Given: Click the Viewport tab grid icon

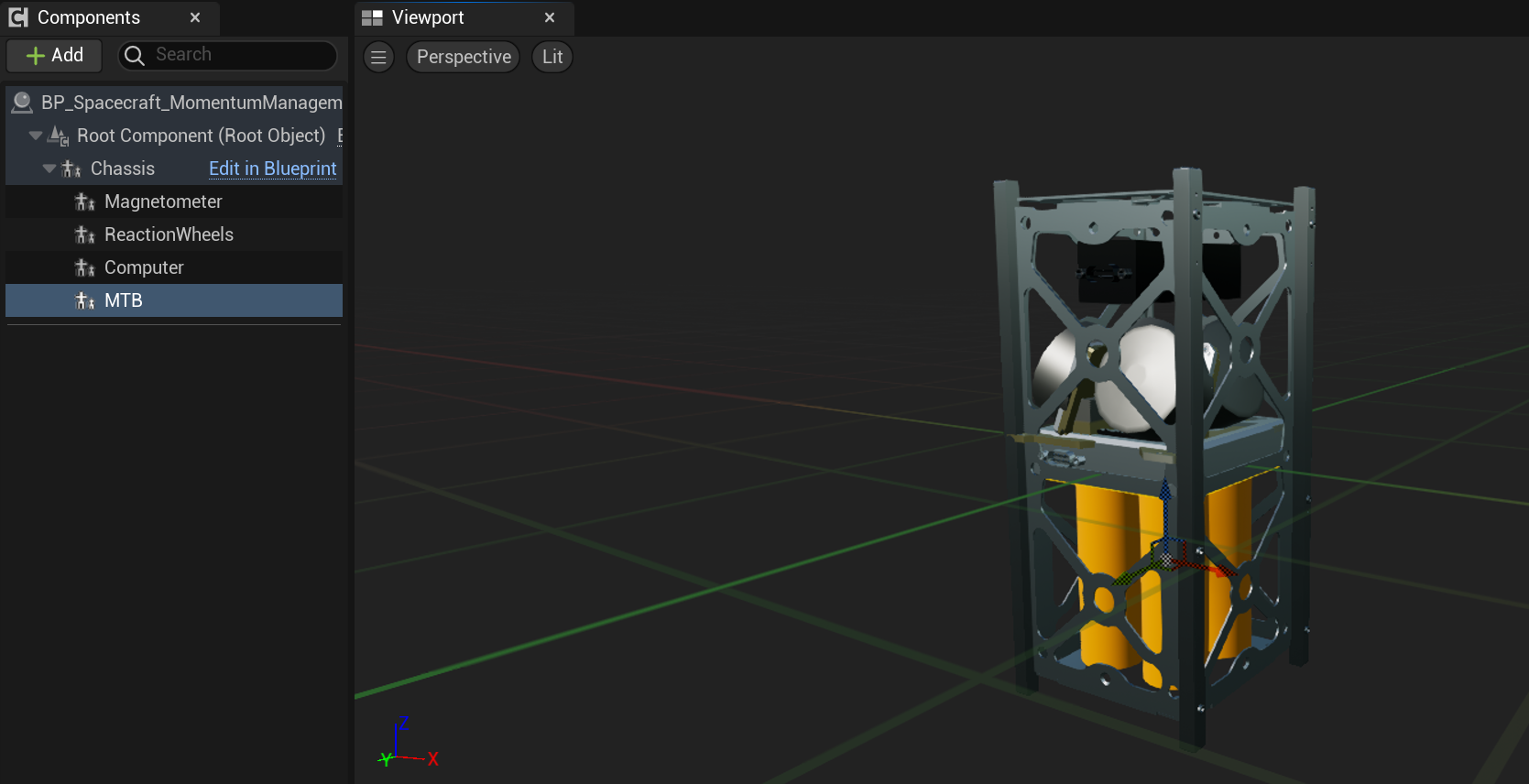Looking at the screenshot, I should point(372,17).
